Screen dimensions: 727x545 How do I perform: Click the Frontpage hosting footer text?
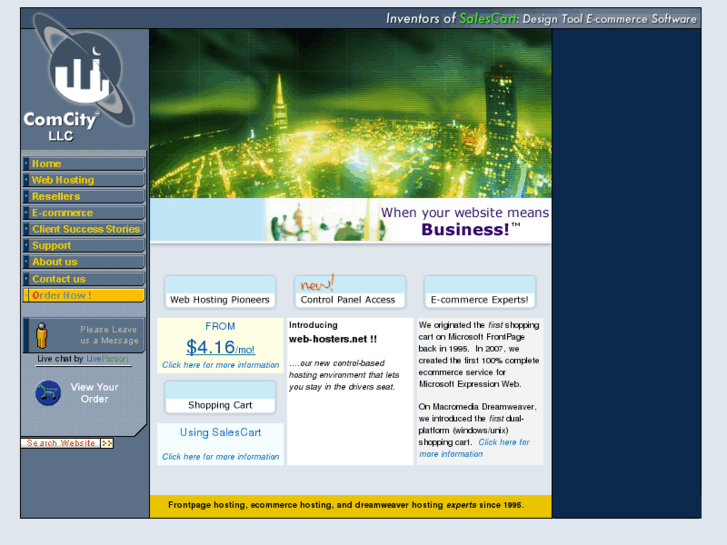pos(346,505)
